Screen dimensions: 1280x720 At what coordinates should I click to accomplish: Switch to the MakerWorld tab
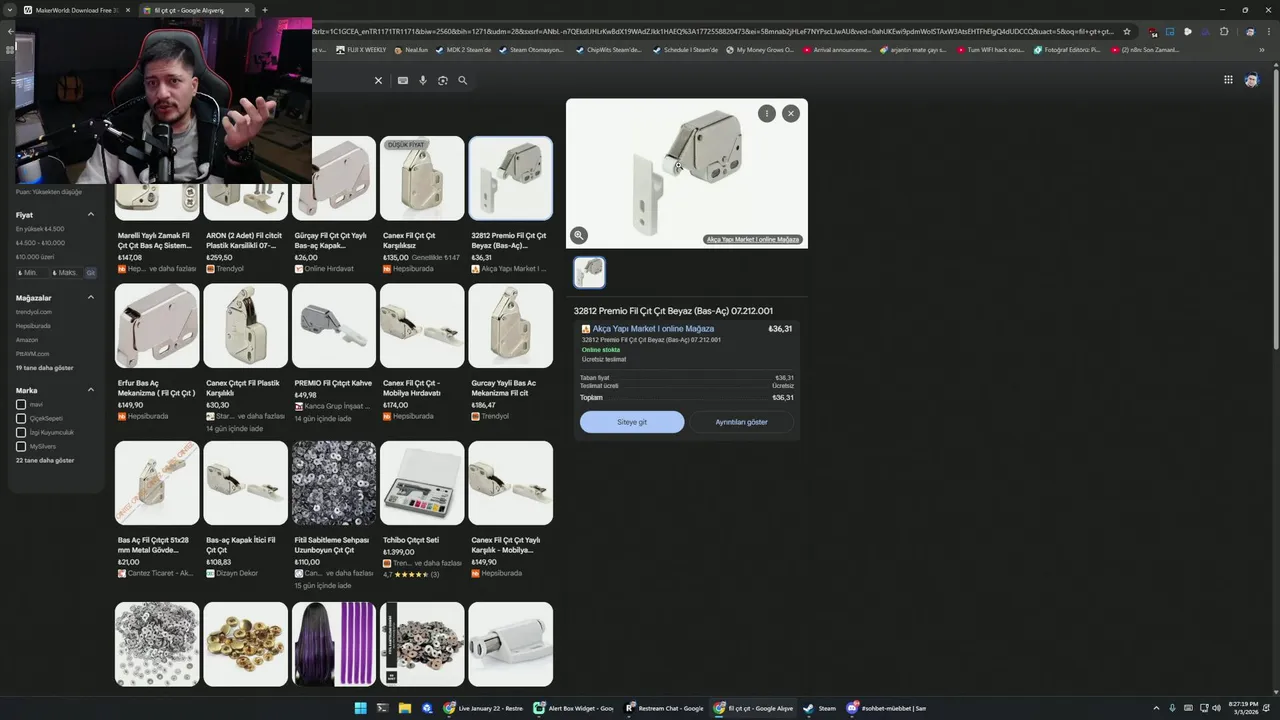coord(77,10)
